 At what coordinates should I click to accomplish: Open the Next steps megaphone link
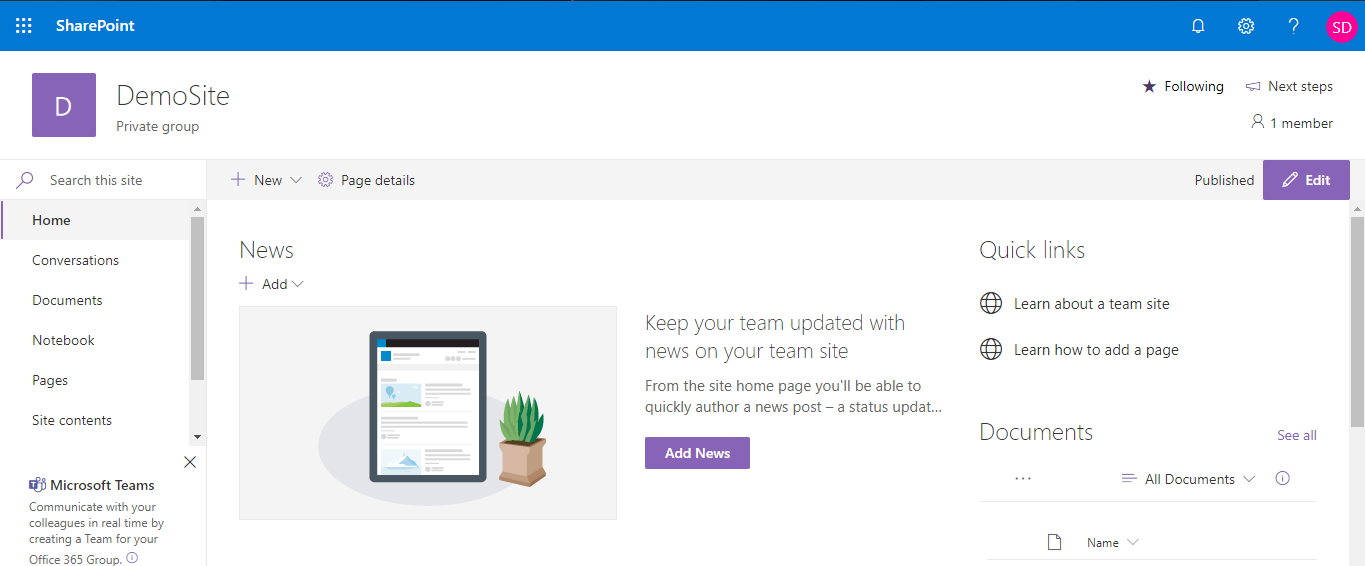tap(1289, 86)
